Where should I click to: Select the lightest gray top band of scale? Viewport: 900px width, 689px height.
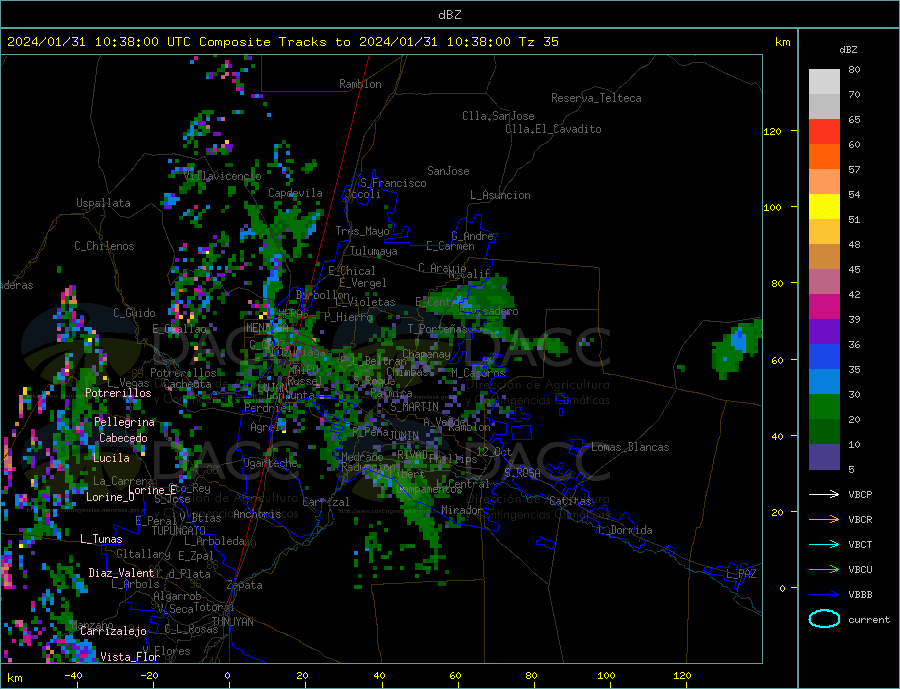pos(824,82)
